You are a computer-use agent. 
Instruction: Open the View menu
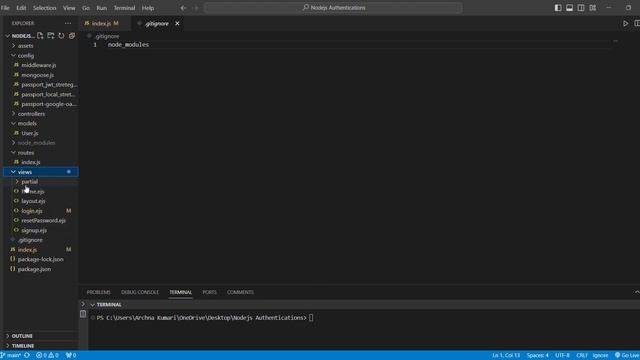click(x=69, y=8)
